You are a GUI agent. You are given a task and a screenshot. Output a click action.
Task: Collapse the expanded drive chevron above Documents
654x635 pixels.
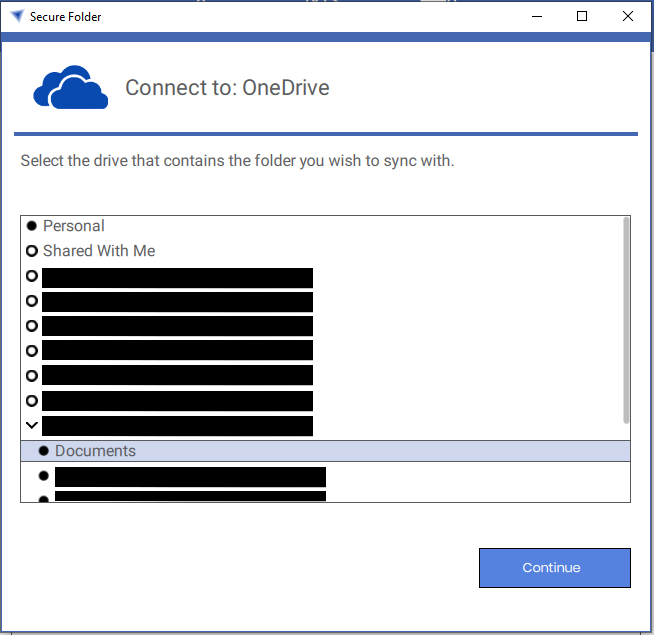[32, 425]
